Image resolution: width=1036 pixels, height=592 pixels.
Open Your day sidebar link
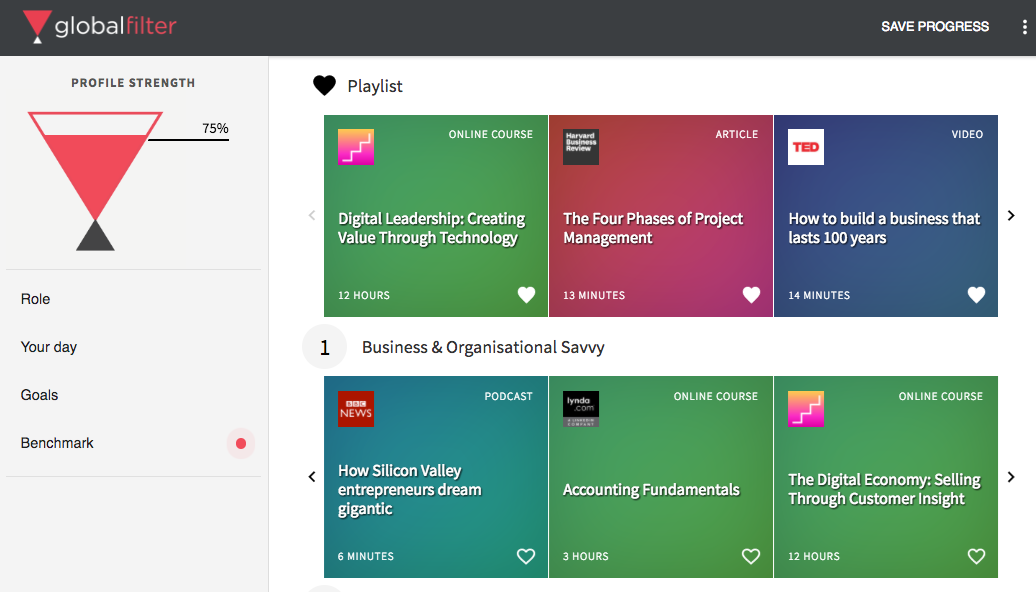[49, 347]
